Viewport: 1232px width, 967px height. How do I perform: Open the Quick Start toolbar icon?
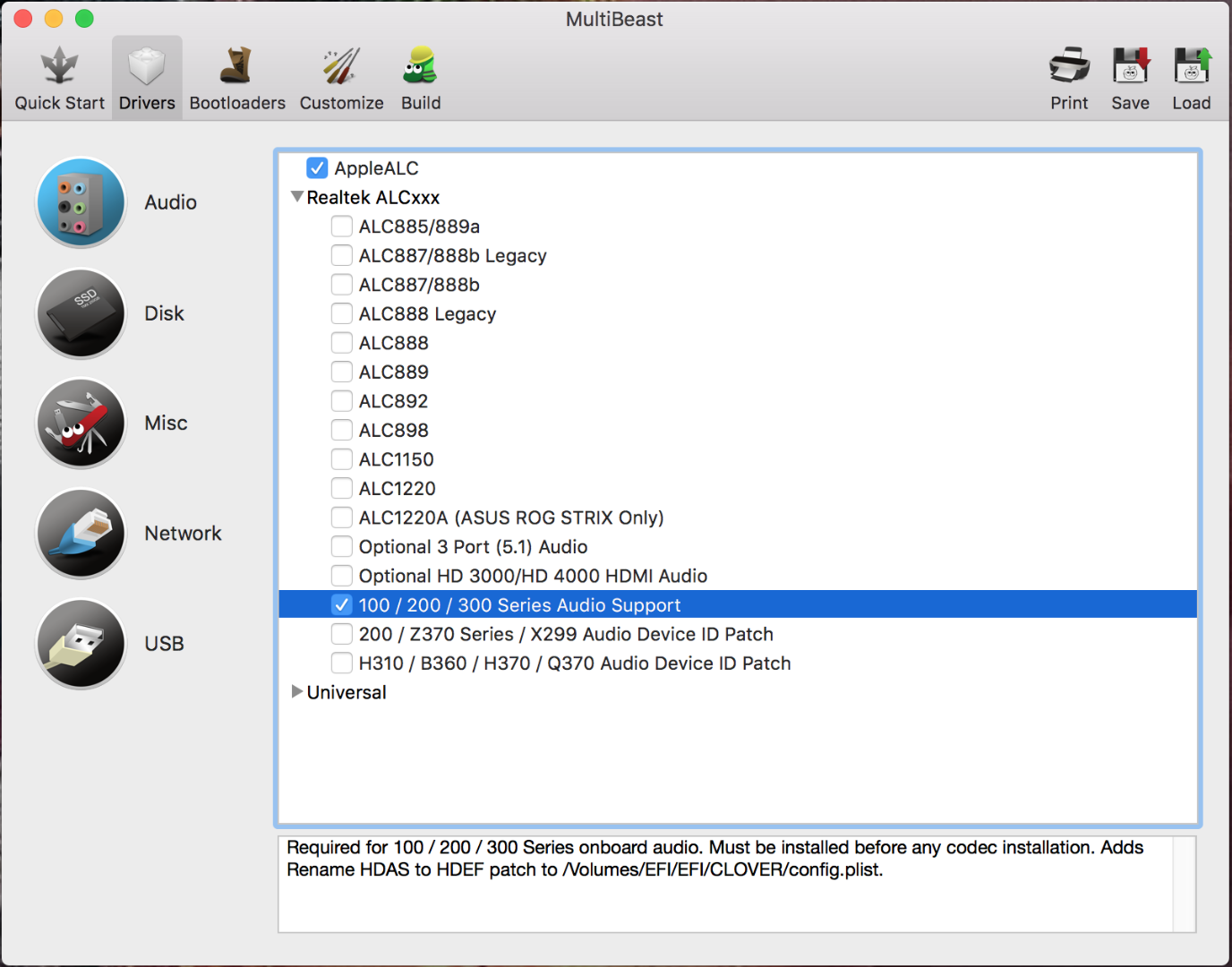click(x=59, y=66)
